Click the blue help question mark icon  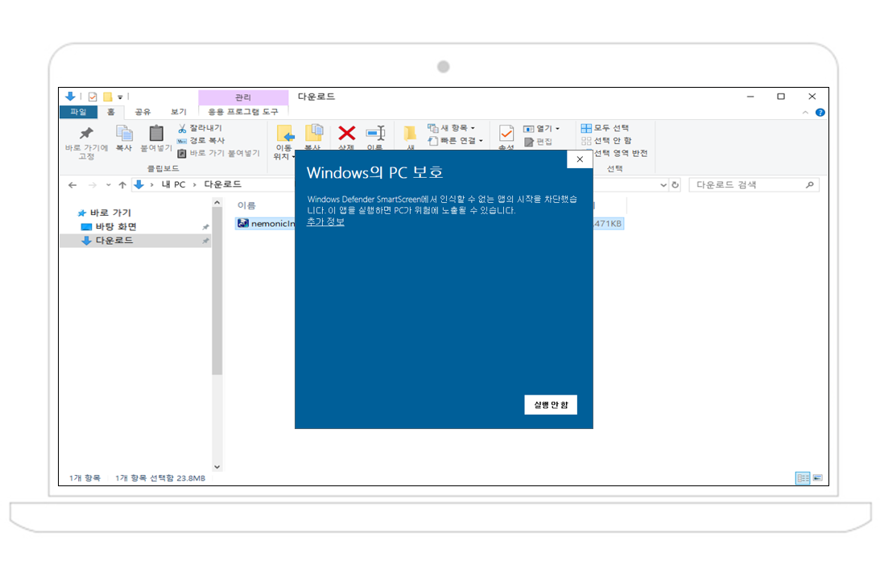[820, 112]
